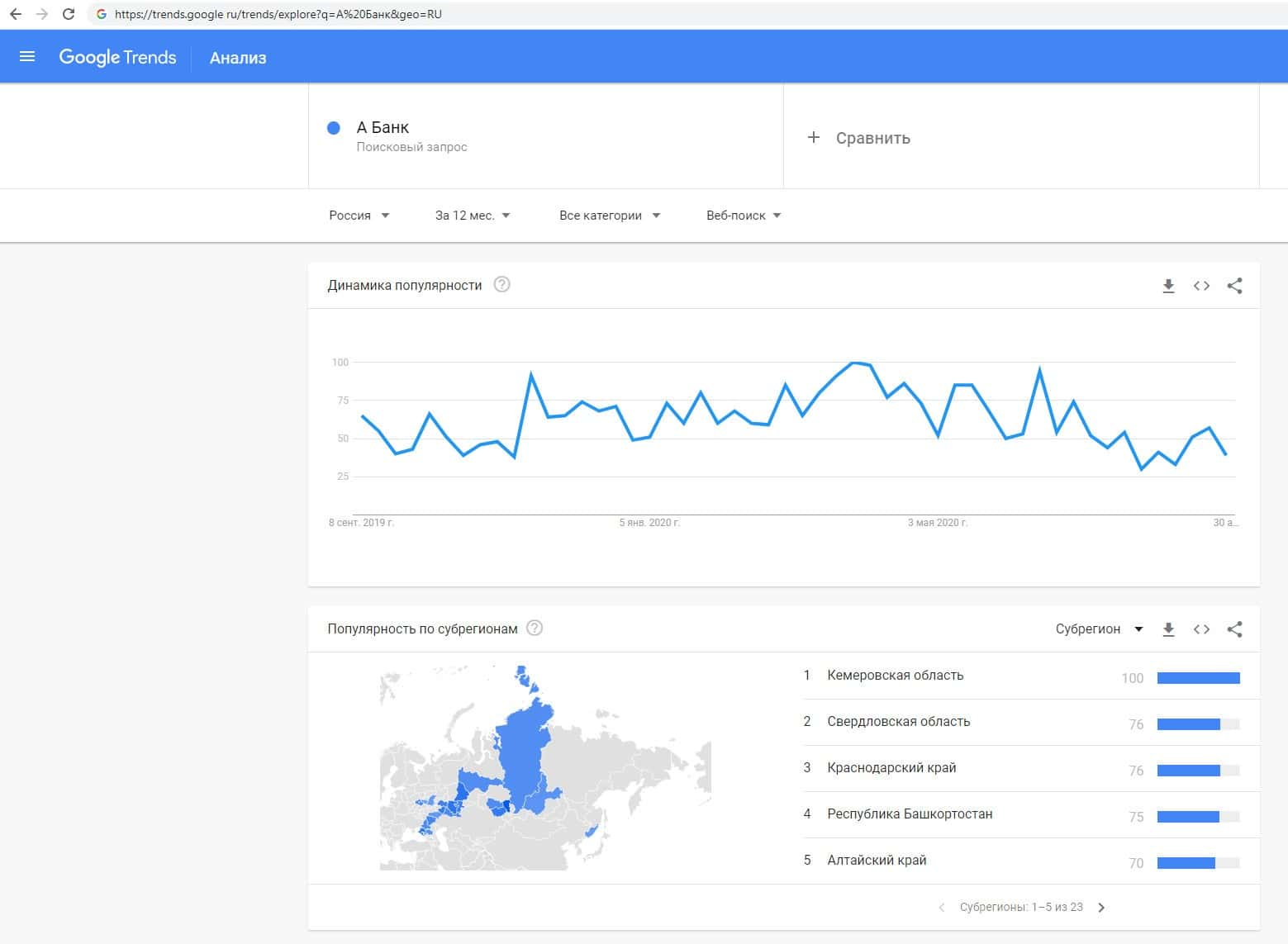Reload the page with refresh icon

click(69, 14)
